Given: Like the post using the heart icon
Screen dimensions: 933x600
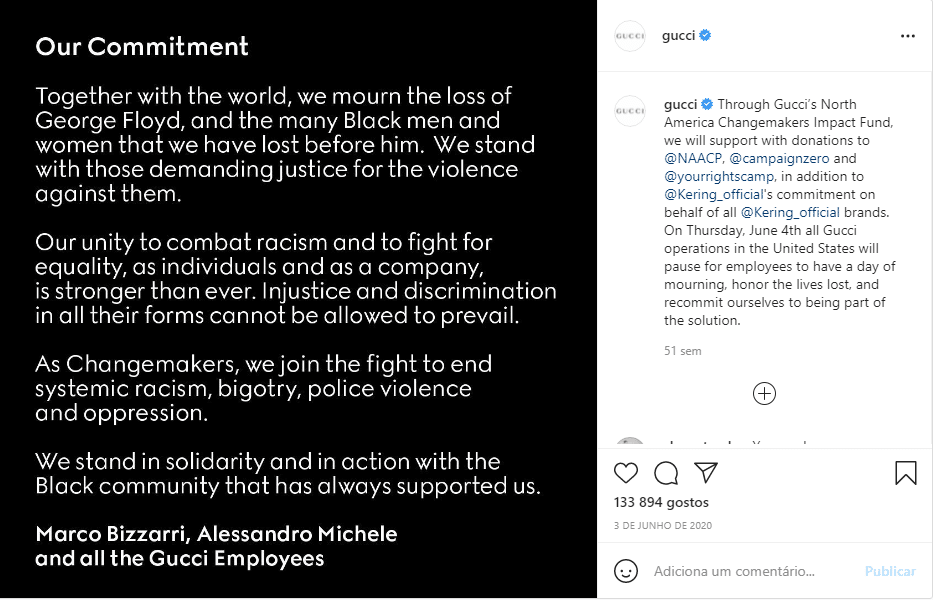Looking at the screenshot, I should click(627, 473).
